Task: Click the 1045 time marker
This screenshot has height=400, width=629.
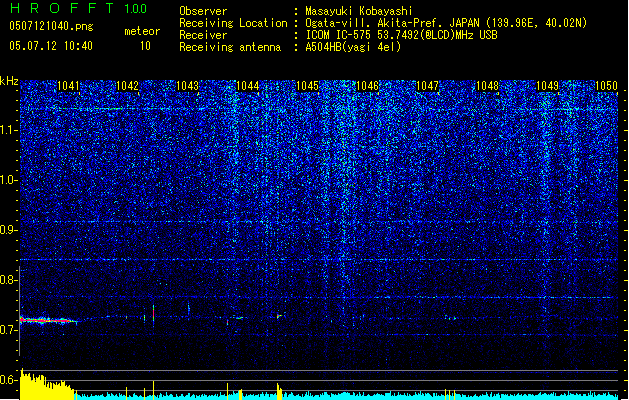Action: 307,86
